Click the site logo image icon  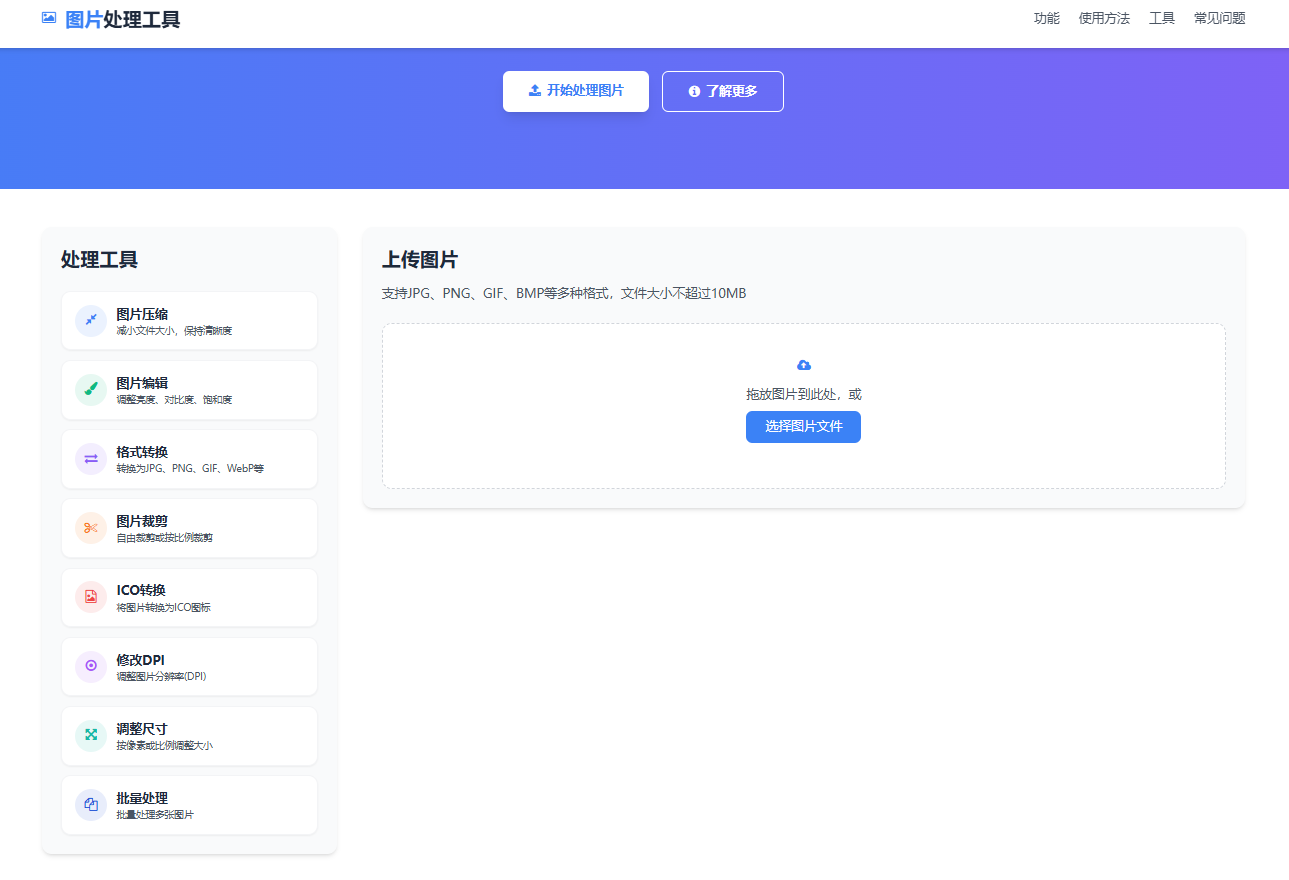tap(49, 18)
